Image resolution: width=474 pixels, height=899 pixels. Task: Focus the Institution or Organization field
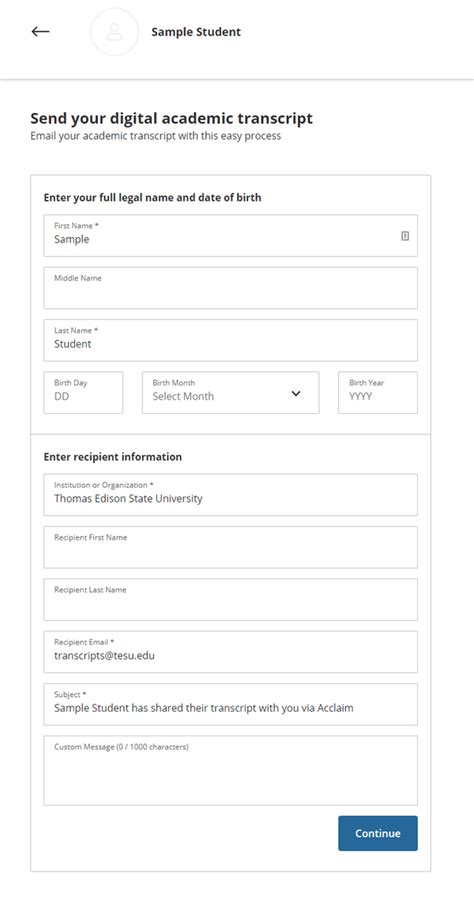click(230, 495)
